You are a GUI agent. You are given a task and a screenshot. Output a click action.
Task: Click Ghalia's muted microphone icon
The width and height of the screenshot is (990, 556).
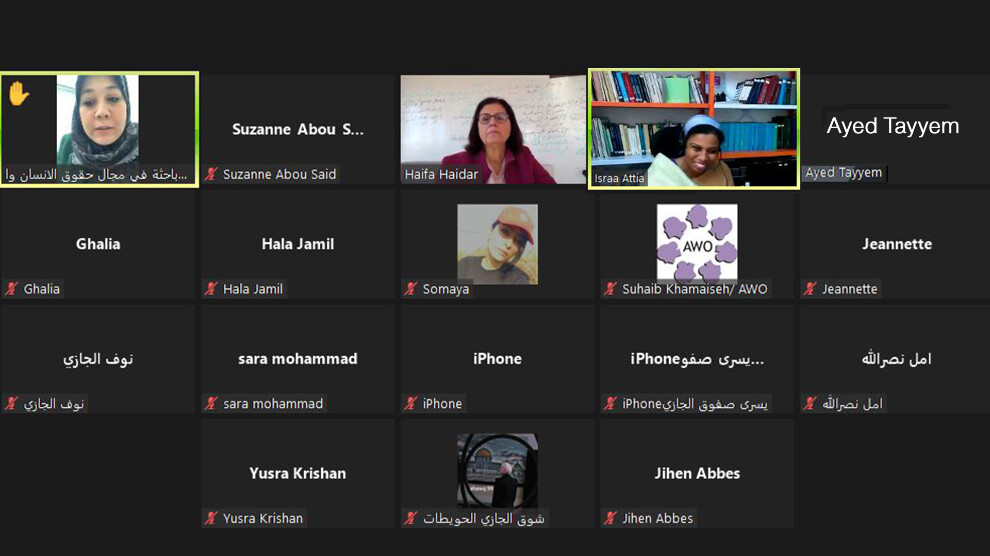(12, 289)
